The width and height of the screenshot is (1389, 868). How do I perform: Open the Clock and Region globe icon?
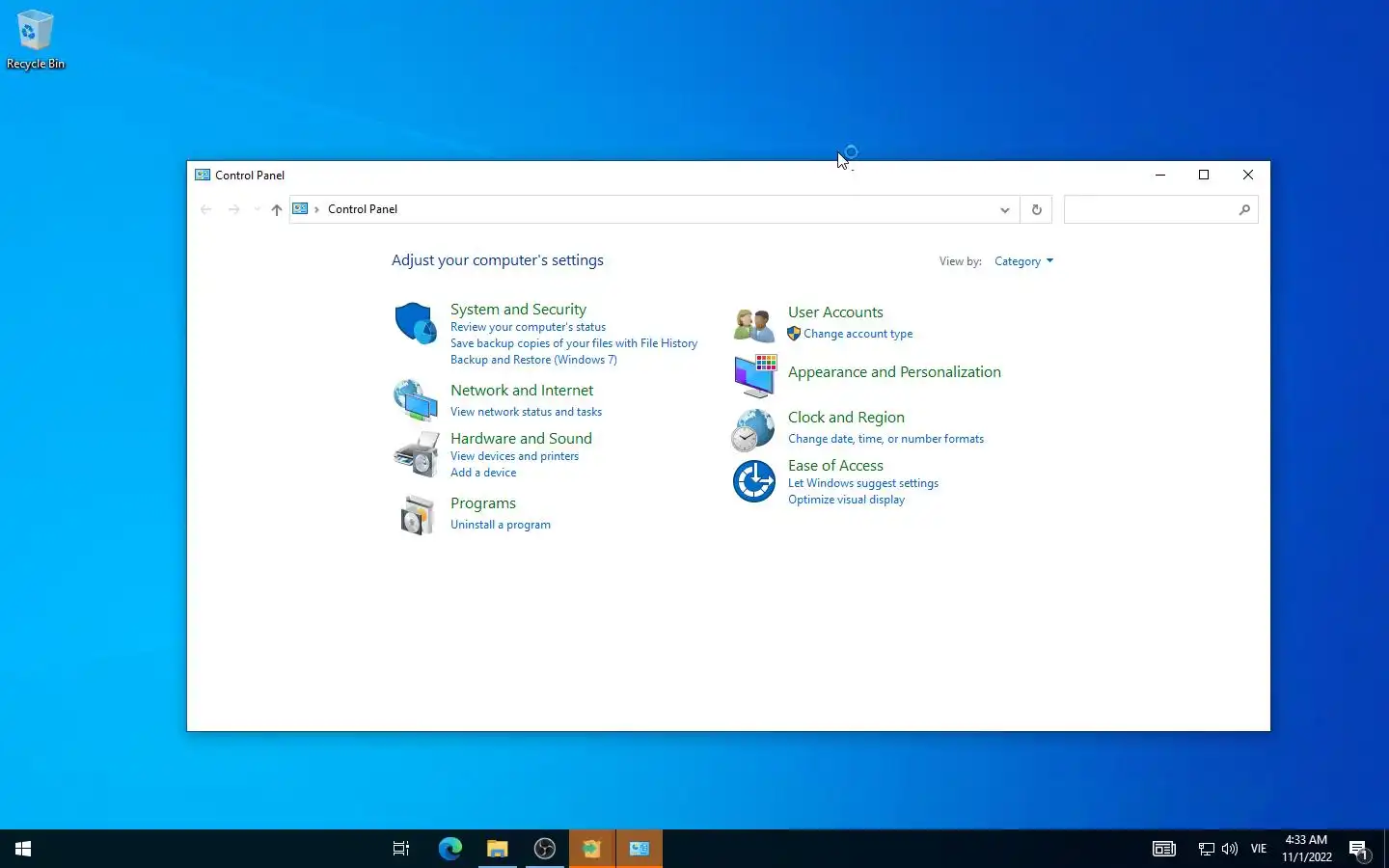[753, 430]
